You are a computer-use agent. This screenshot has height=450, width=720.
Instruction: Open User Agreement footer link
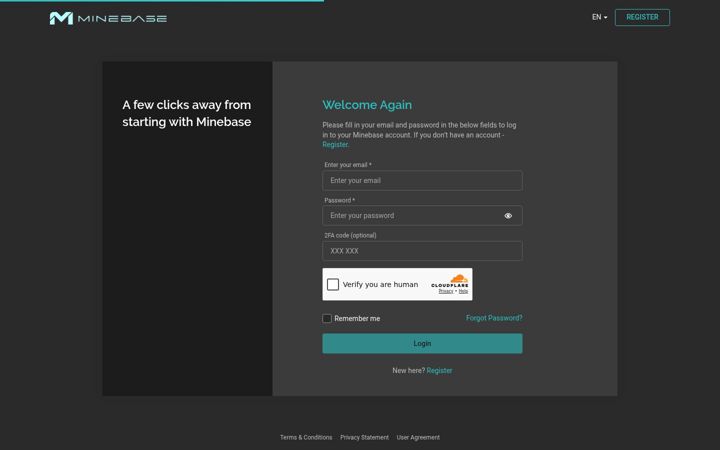click(418, 438)
